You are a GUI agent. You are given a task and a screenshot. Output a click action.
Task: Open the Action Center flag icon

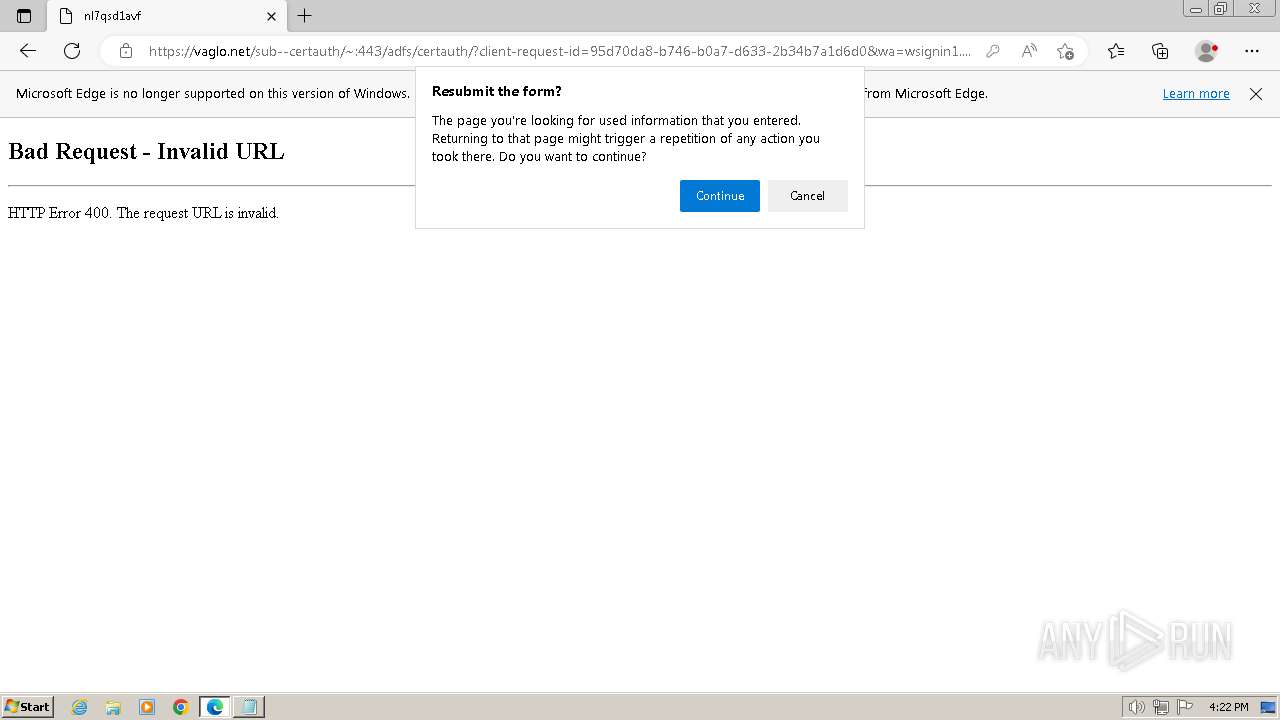click(x=1185, y=707)
